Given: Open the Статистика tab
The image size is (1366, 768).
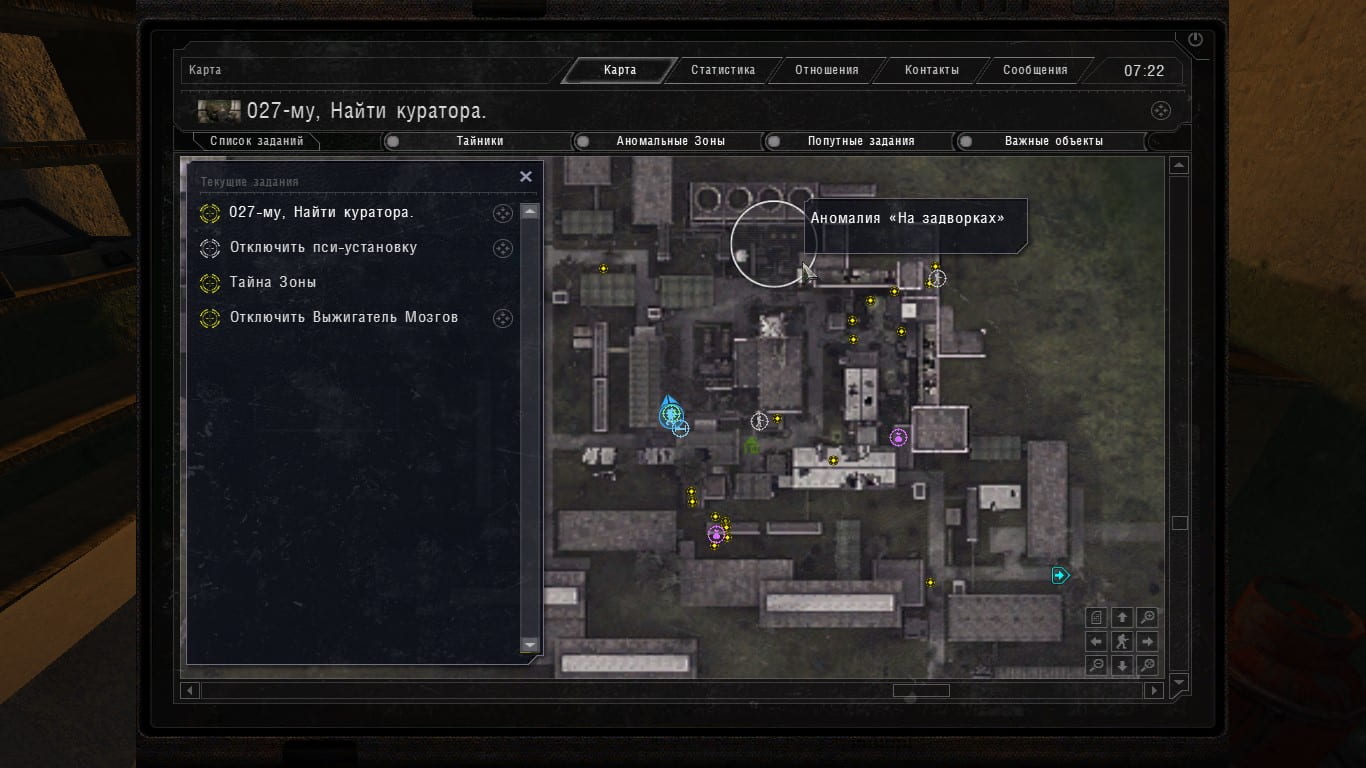Looking at the screenshot, I should [x=723, y=70].
